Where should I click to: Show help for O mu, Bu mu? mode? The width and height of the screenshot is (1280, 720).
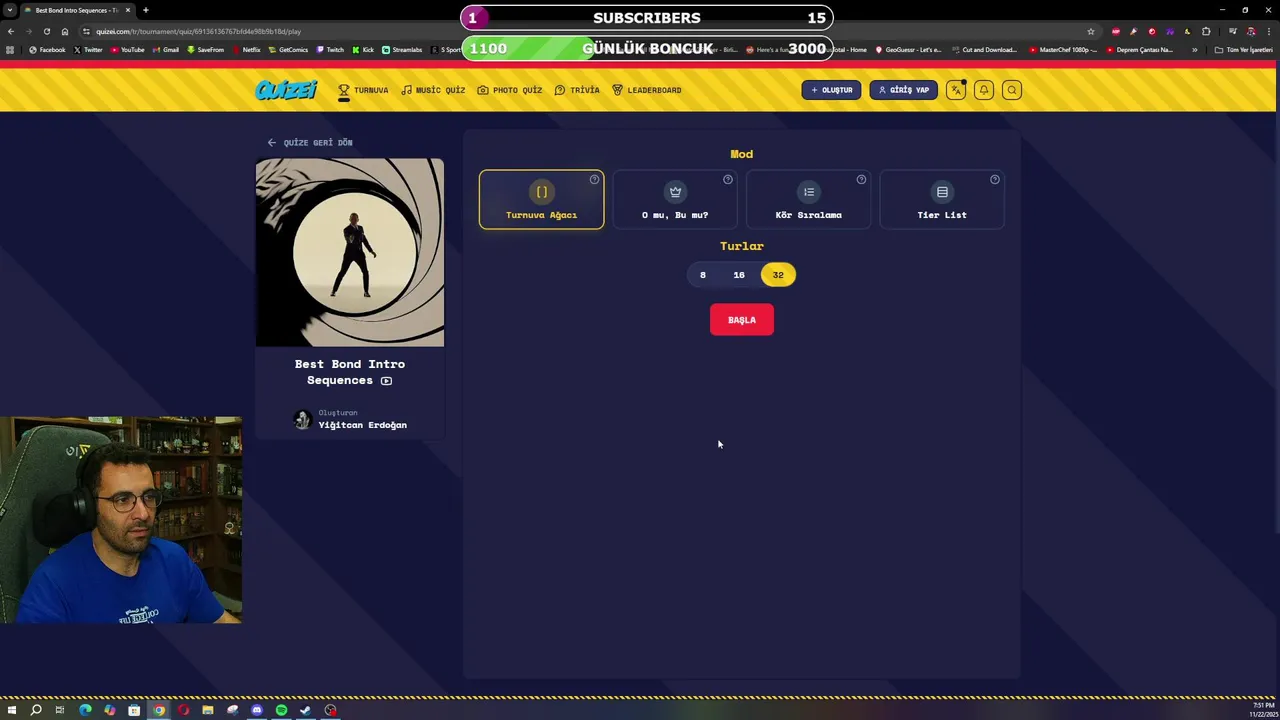click(x=728, y=180)
